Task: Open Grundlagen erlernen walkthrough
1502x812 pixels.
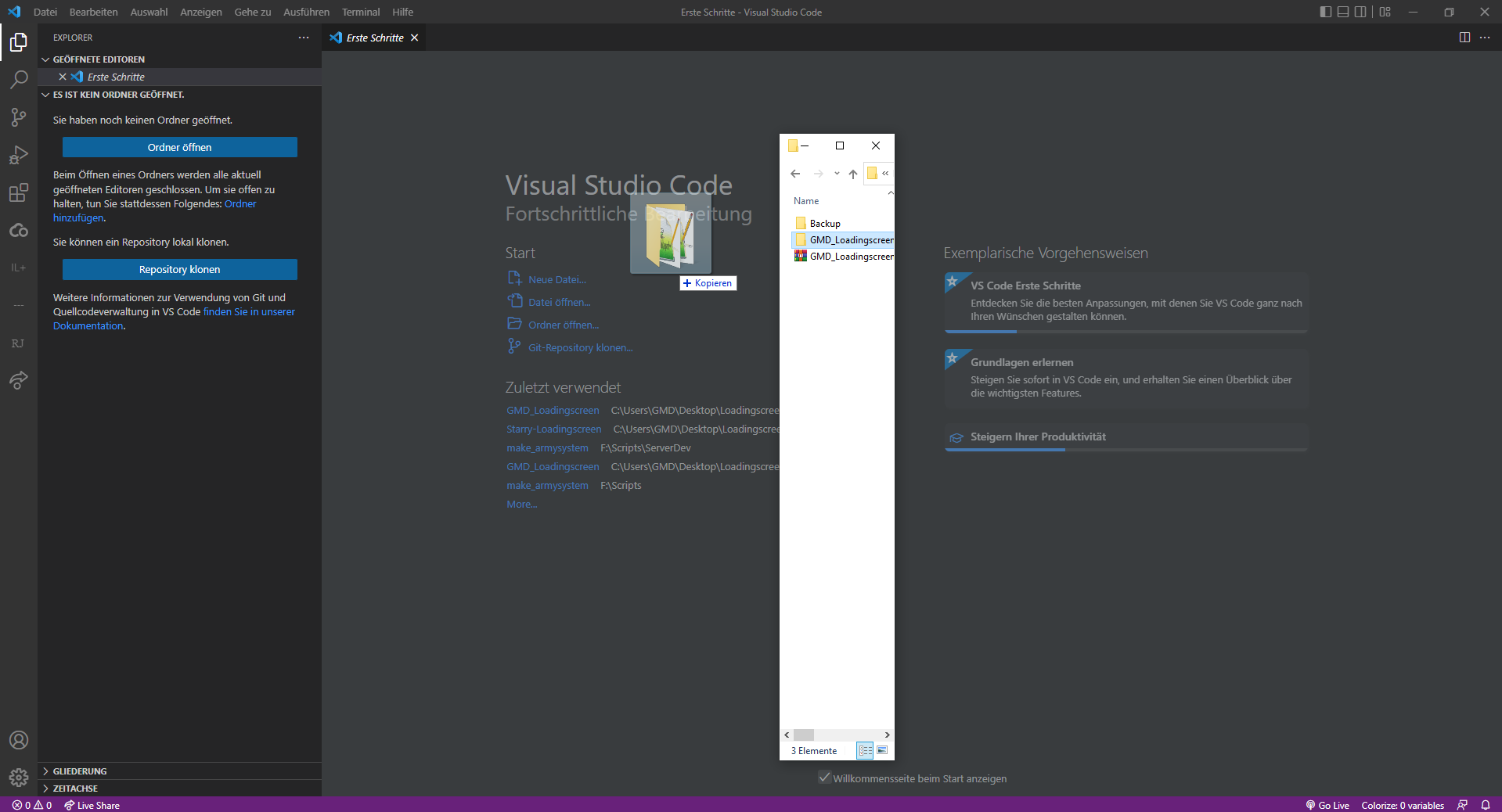Action: [x=1126, y=379]
